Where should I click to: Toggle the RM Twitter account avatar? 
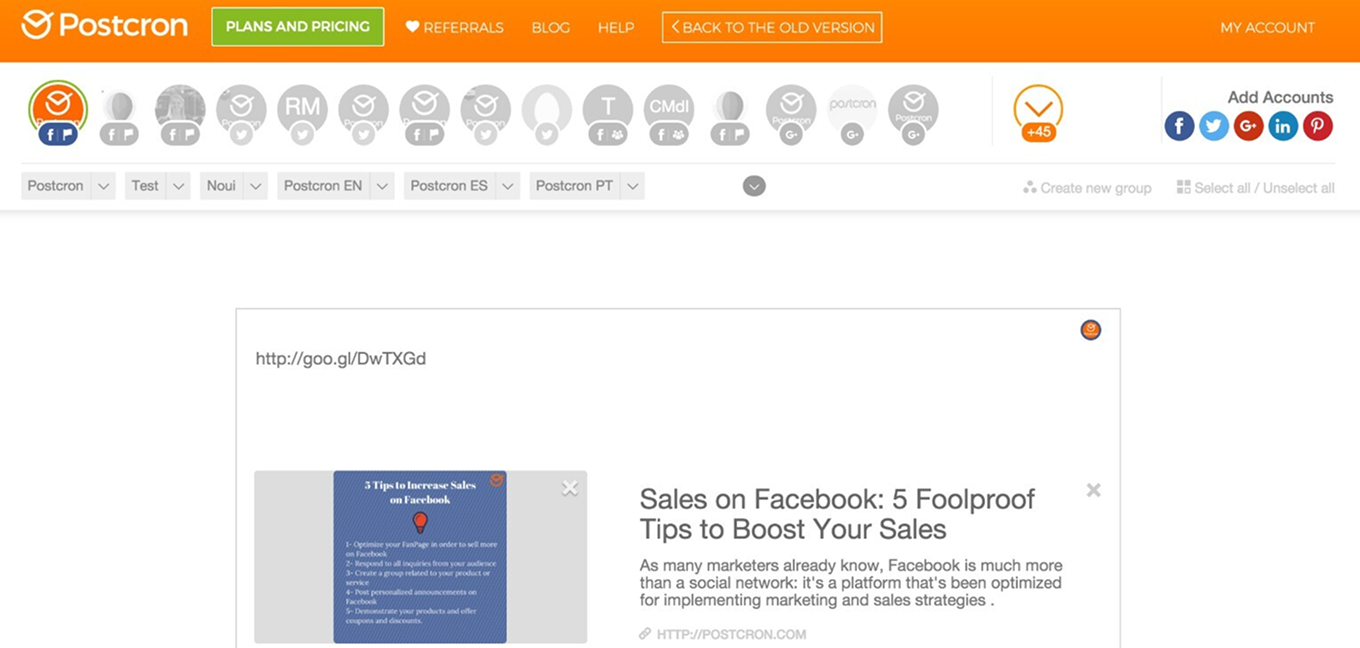tap(302, 108)
